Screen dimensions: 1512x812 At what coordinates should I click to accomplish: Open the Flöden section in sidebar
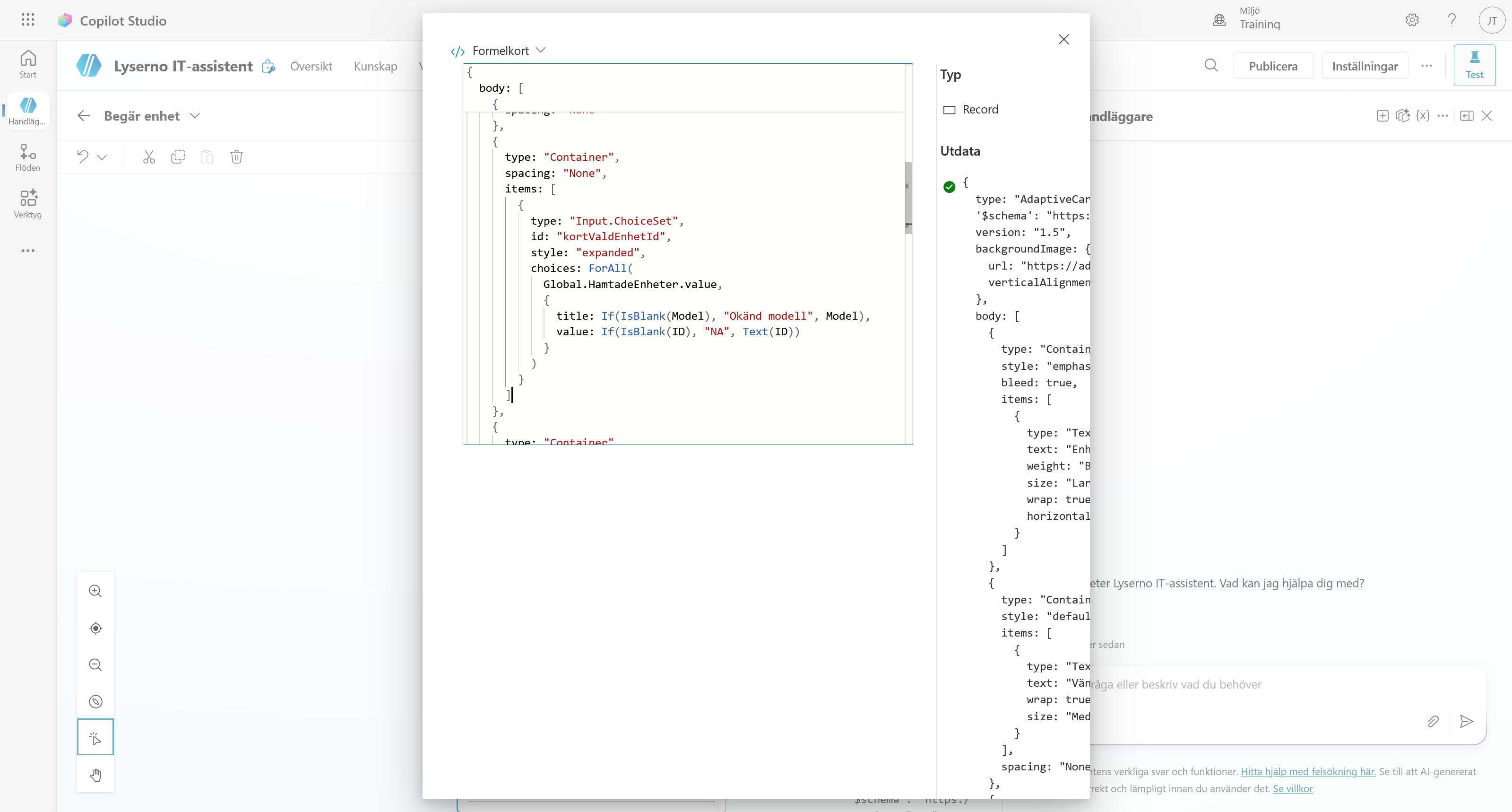[x=27, y=157]
